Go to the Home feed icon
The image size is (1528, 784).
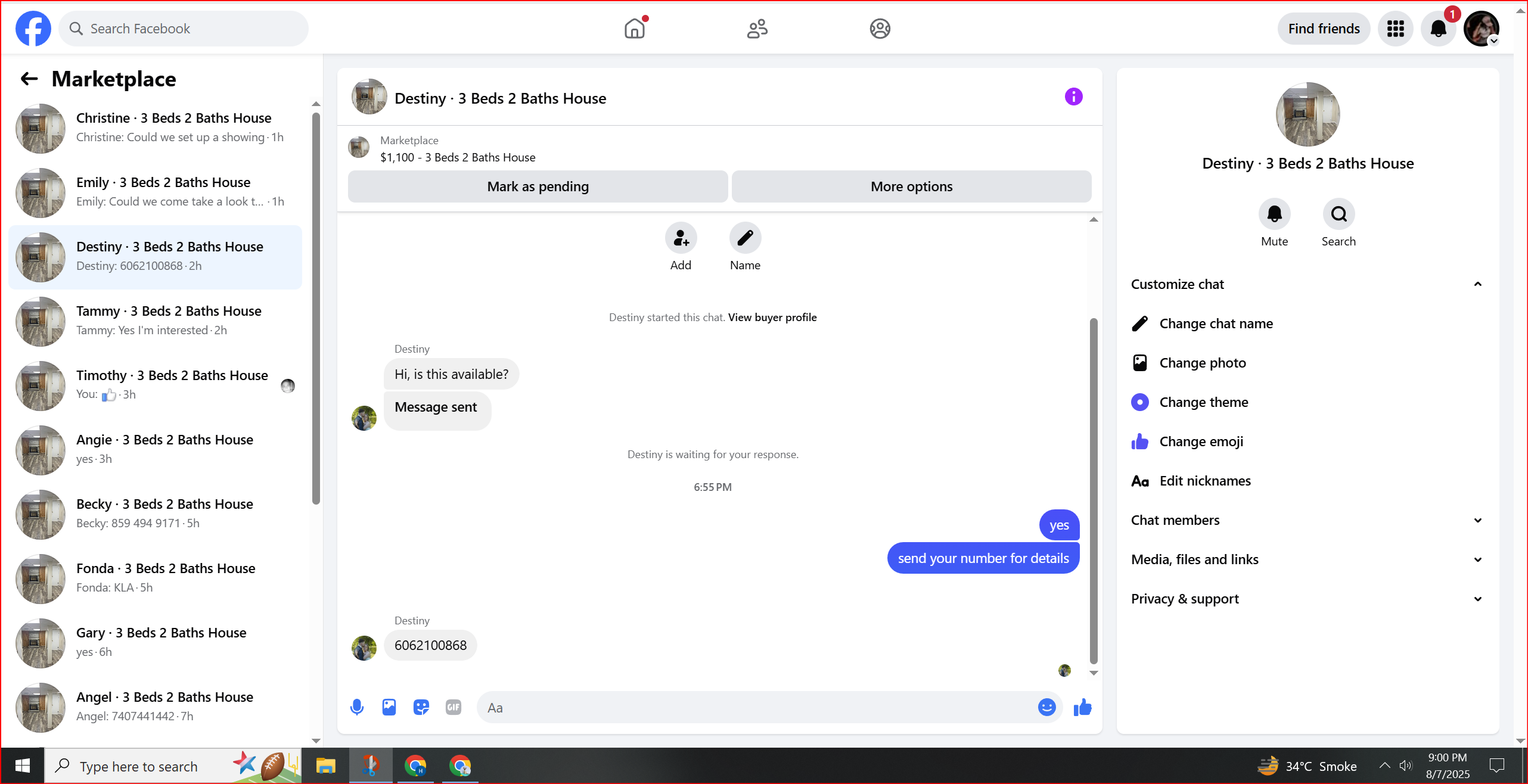[x=635, y=29]
